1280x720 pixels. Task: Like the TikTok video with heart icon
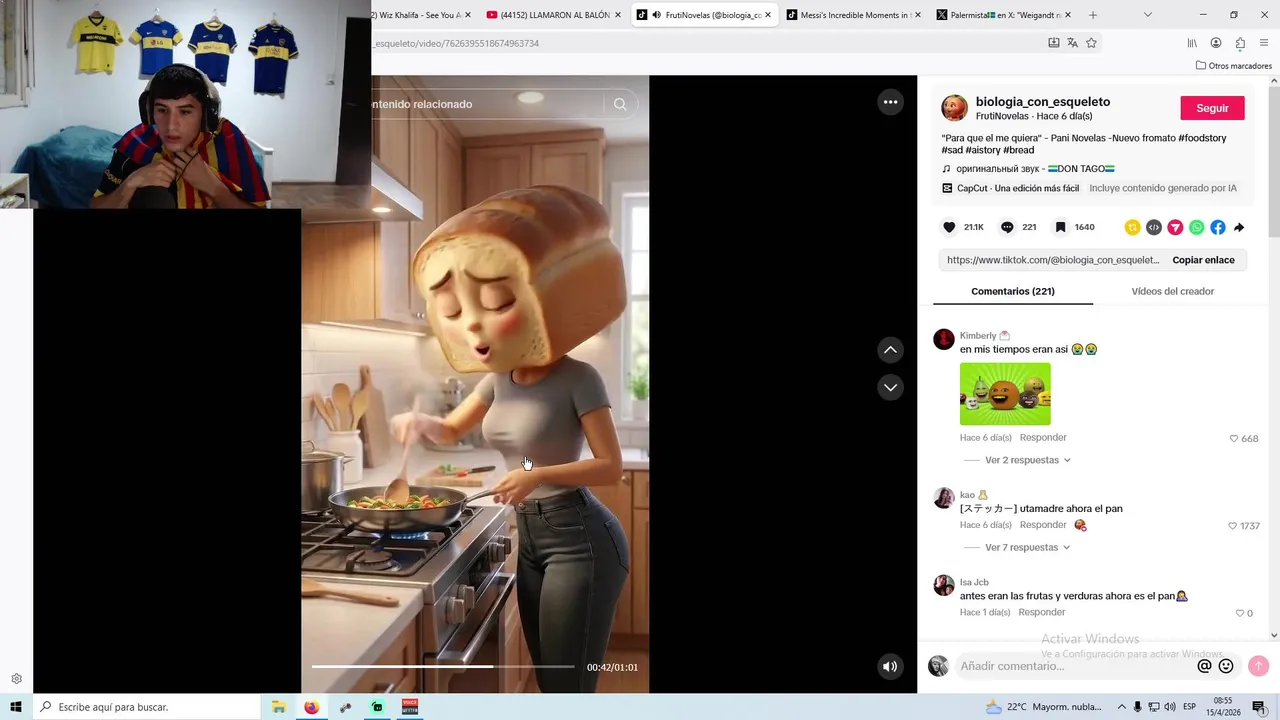[x=949, y=227]
